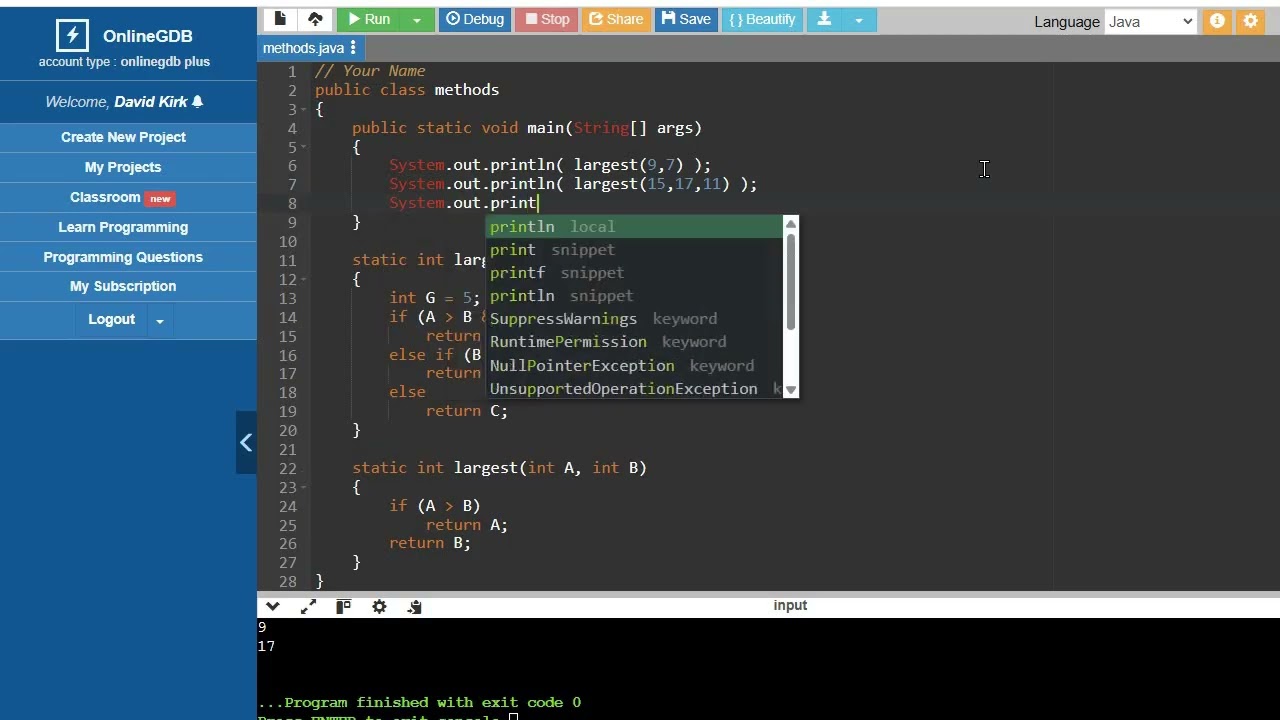
Task: Fold code at line 23 gutter arrow
Action: point(304,487)
